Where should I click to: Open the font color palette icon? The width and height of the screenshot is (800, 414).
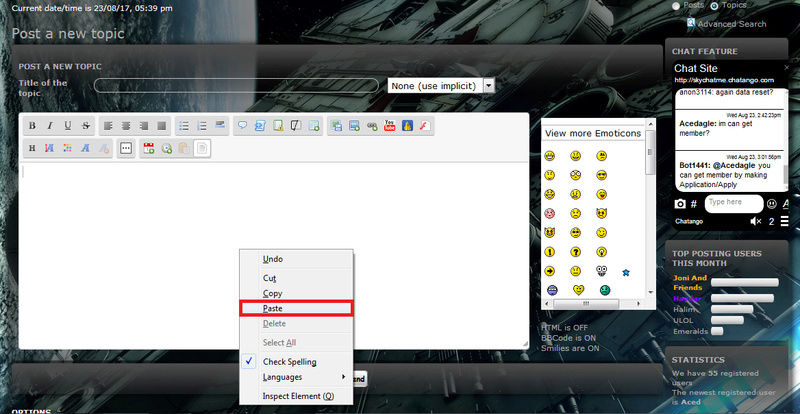67,148
